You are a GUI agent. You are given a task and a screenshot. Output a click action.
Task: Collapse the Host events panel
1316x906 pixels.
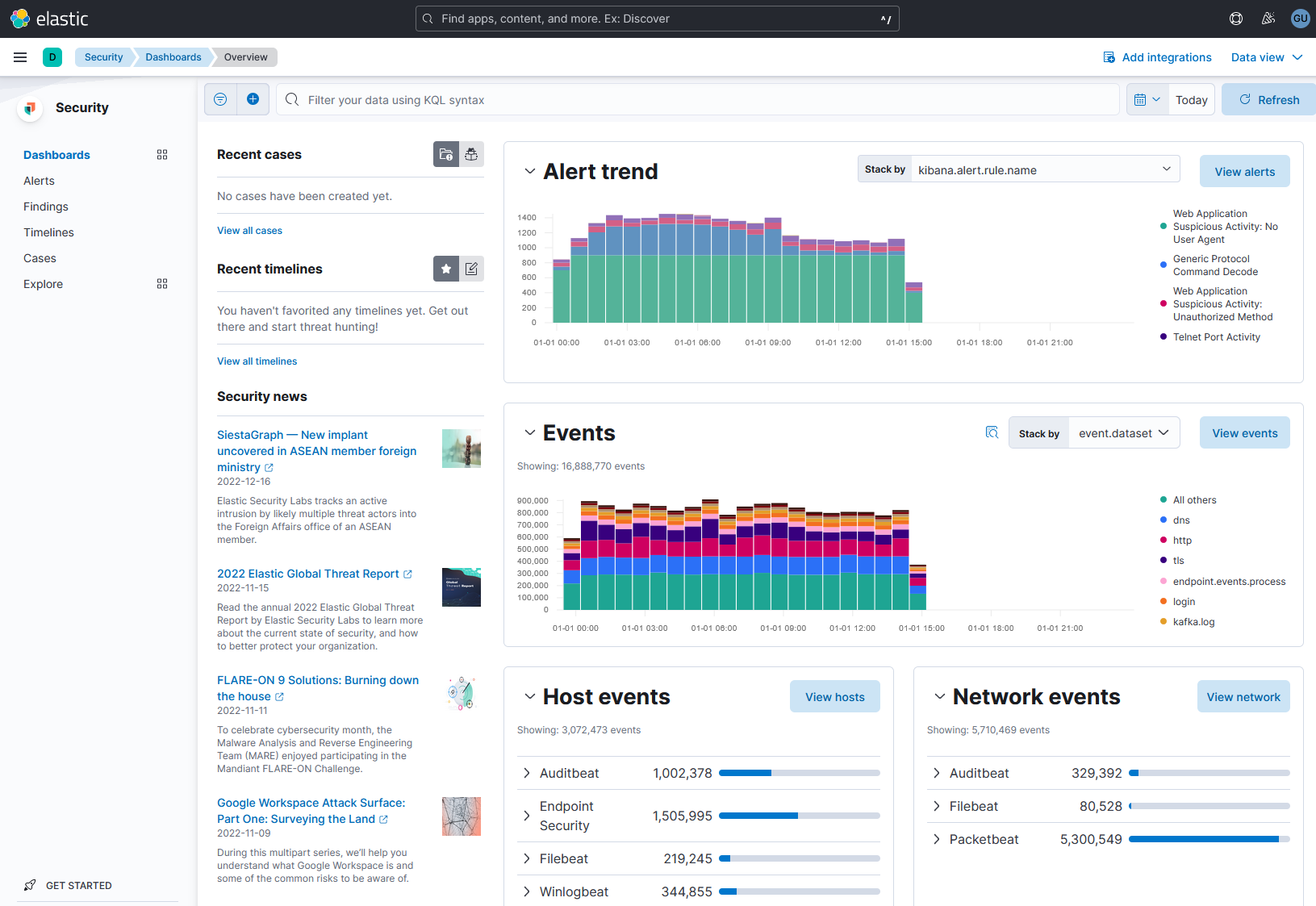coord(529,696)
